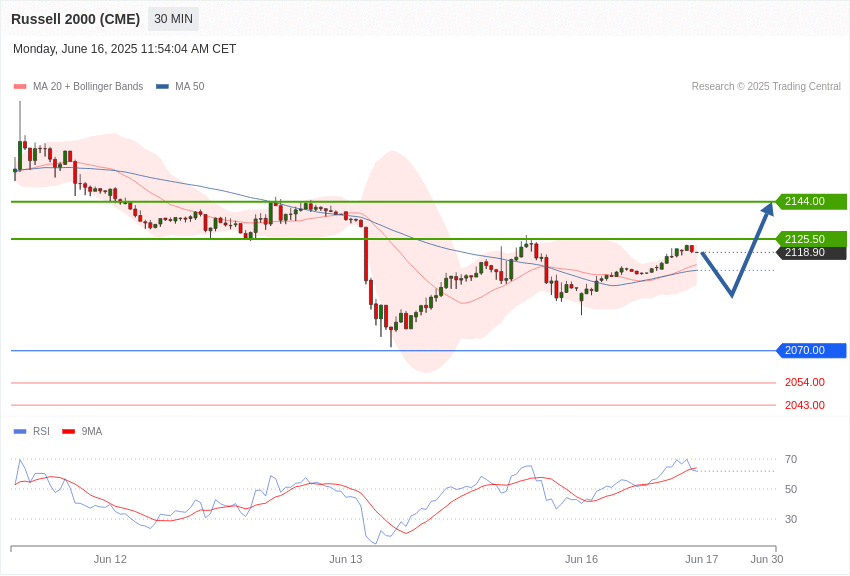The height and width of the screenshot is (576, 850).
Task: Click the 2043.00 support level label
Action: pyautogui.click(x=804, y=405)
